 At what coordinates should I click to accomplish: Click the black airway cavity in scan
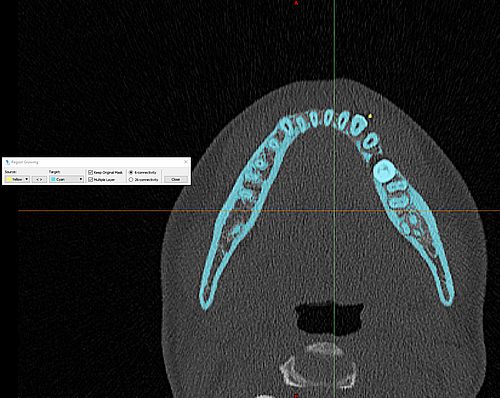329,318
